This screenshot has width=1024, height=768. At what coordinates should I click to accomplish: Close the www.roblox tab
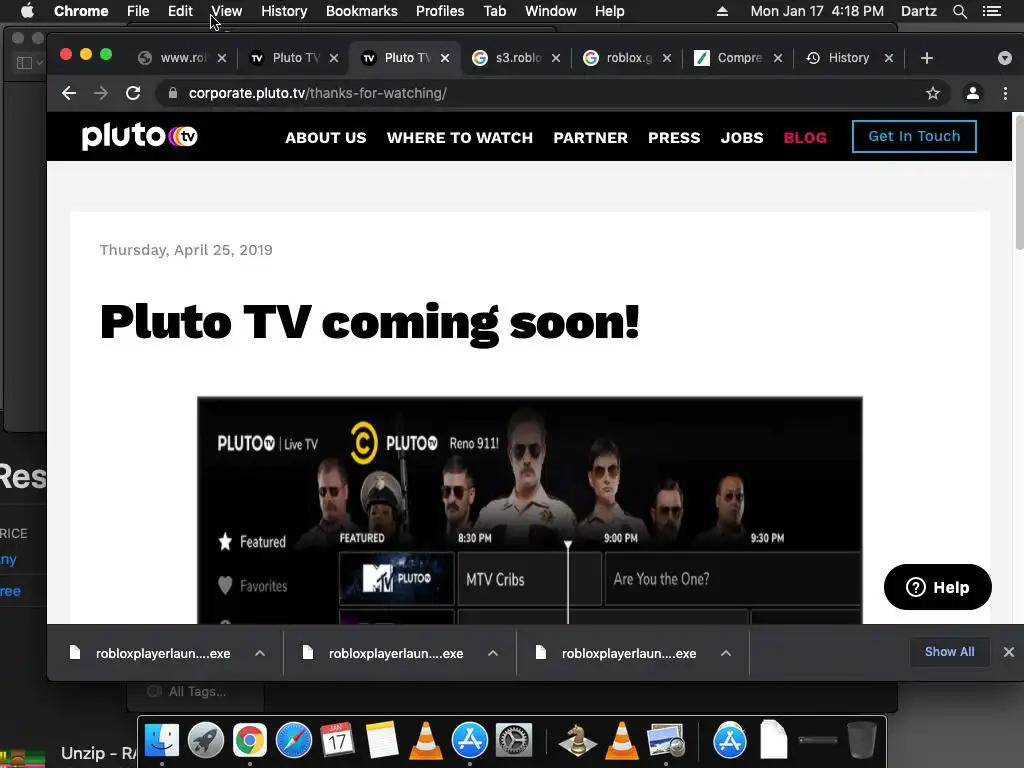(x=222, y=58)
